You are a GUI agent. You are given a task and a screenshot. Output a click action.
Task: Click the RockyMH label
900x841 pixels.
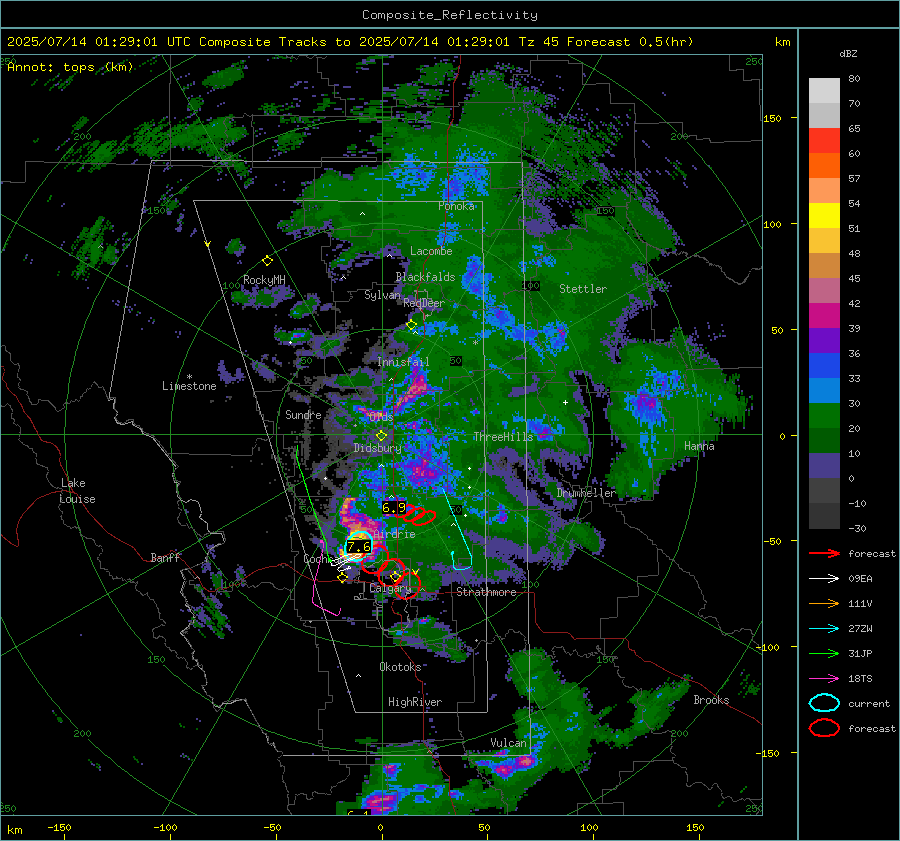coord(264,280)
